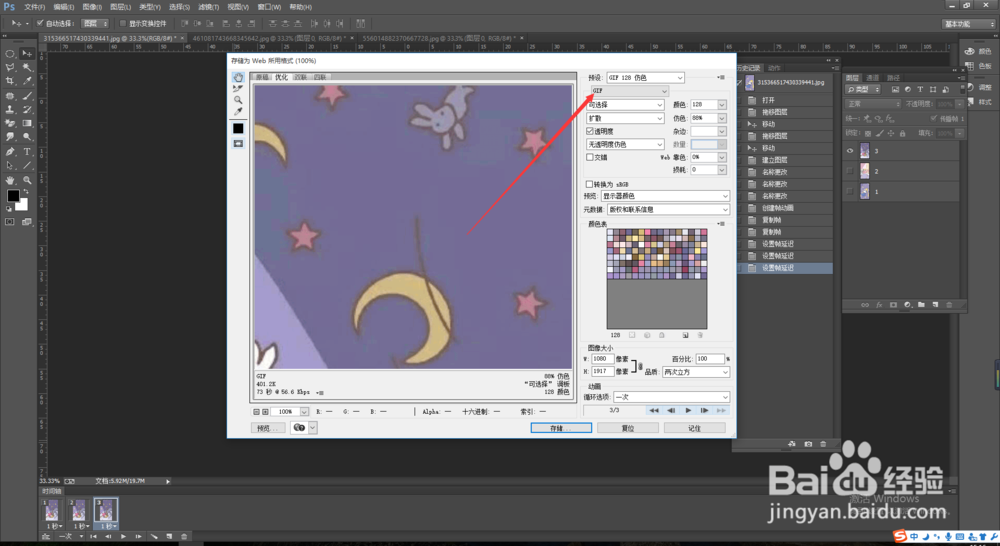Create a new group in Layers panel

click(921, 305)
